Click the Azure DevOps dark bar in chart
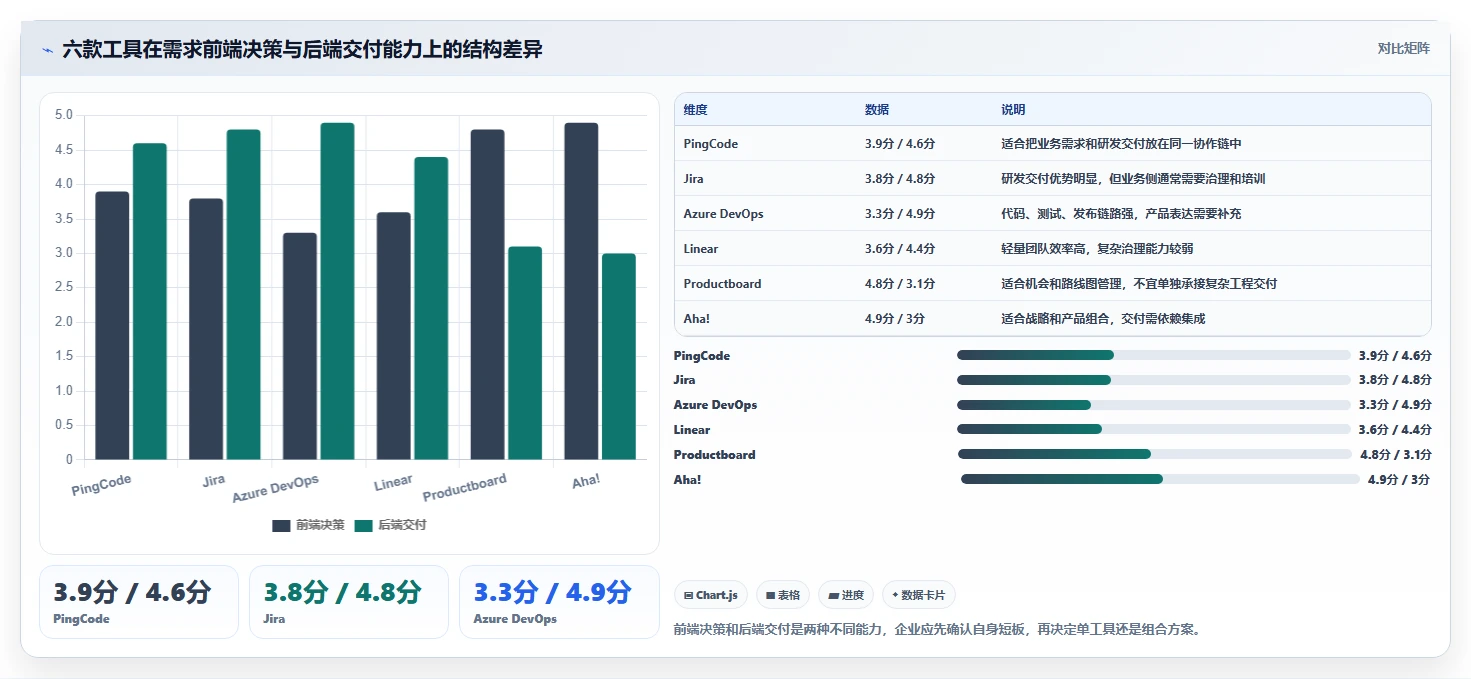 click(x=300, y=346)
